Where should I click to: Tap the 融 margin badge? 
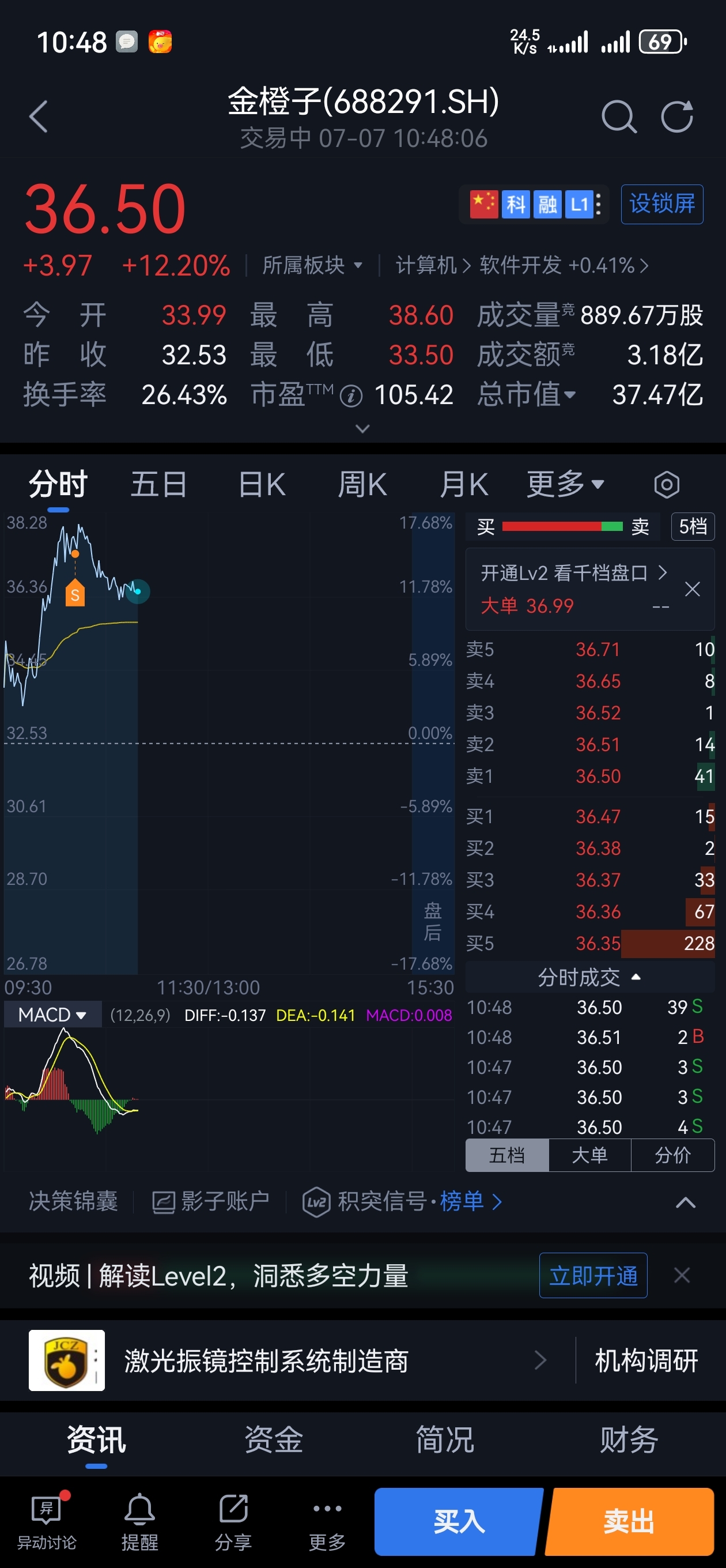click(x=548, y=204)
